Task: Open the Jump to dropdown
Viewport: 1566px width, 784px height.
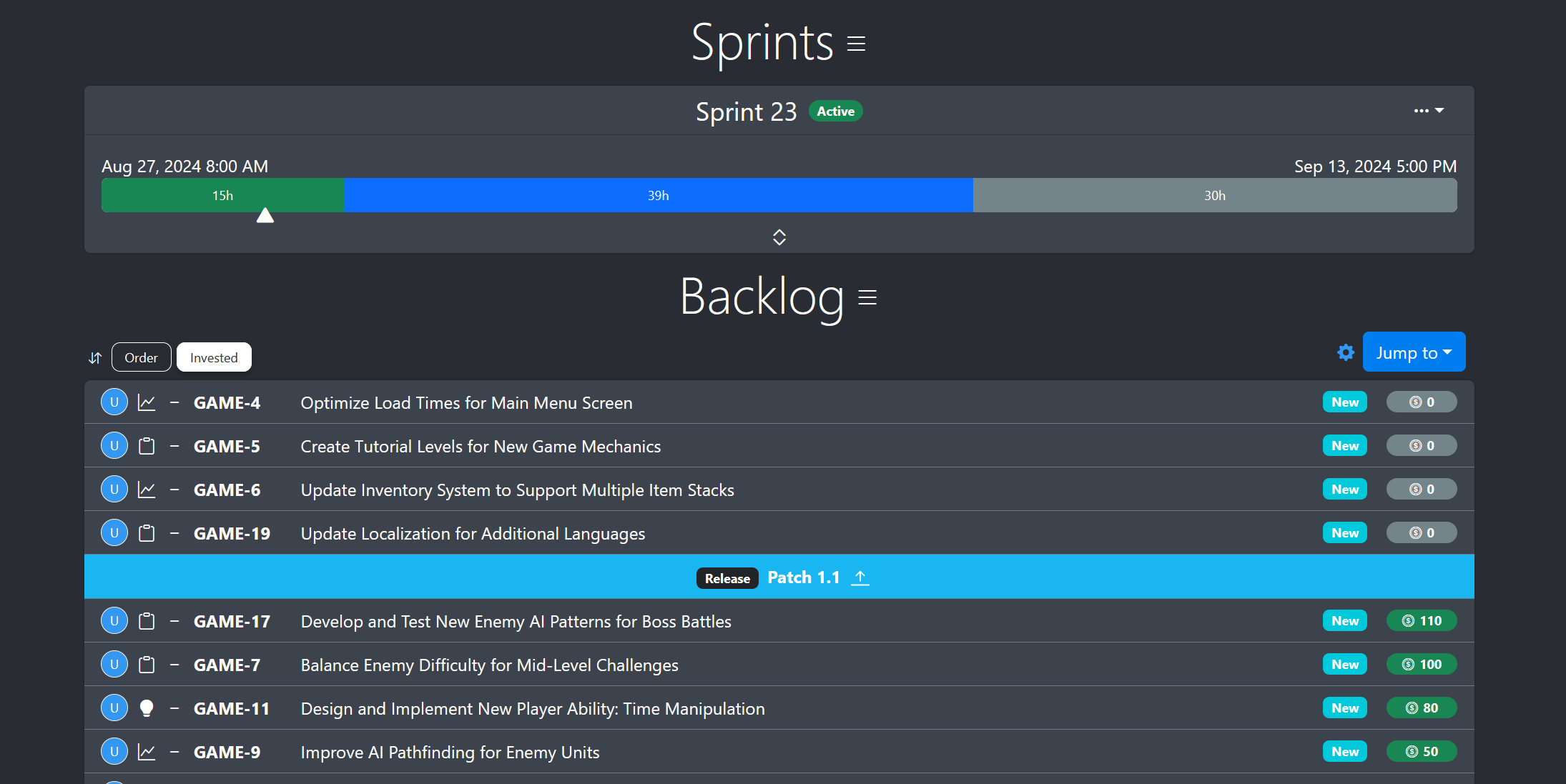Action: [1413, 352]
